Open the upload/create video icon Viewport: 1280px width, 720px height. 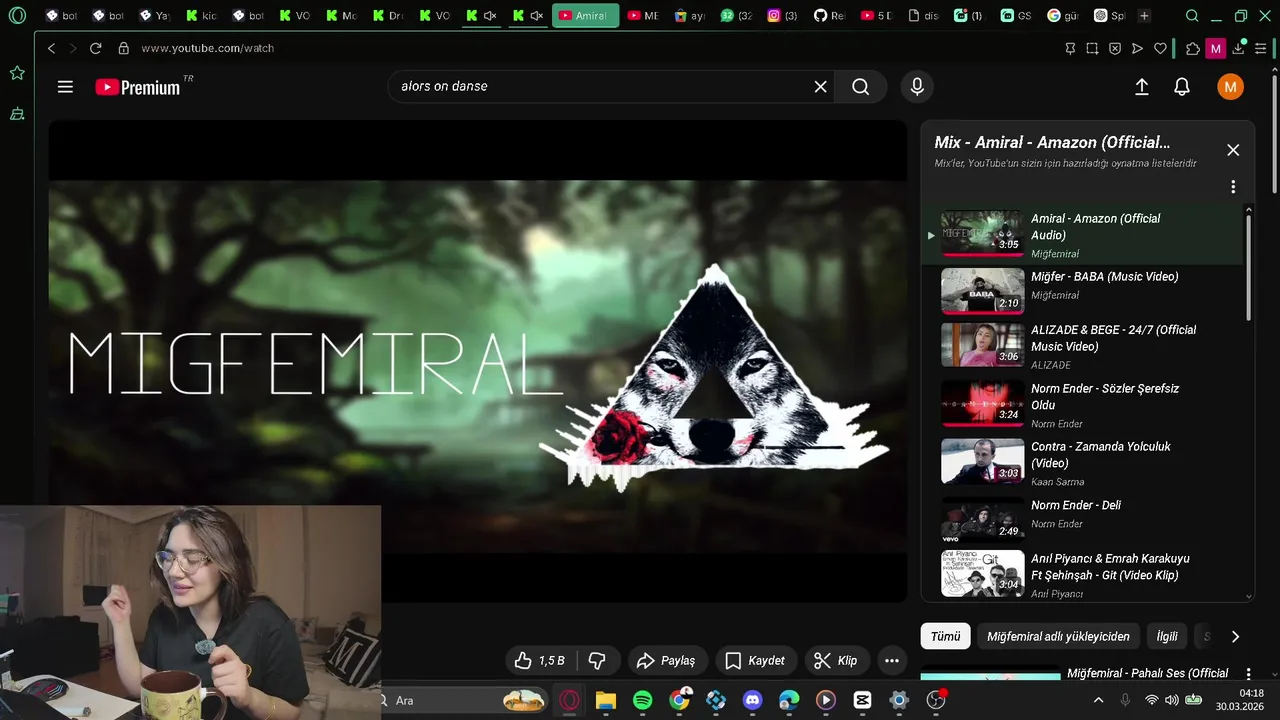click(x=1141, y=87)
